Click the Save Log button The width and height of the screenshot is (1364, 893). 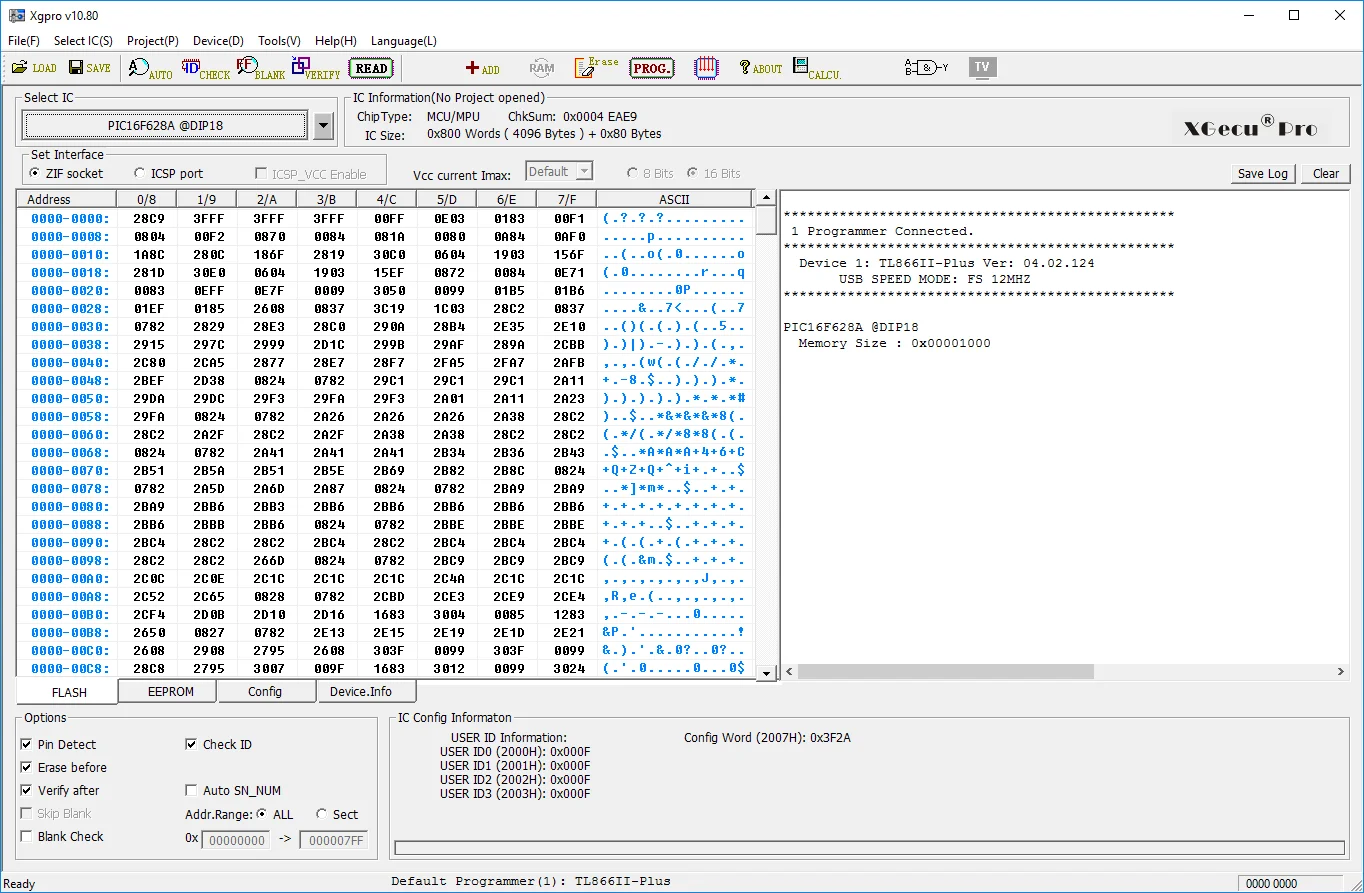point(1262,173)
